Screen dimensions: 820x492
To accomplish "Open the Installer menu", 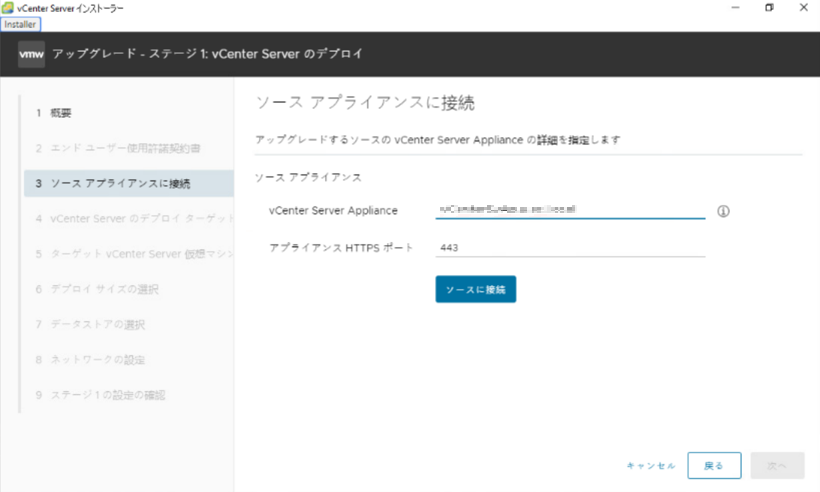I will point(20,24).
